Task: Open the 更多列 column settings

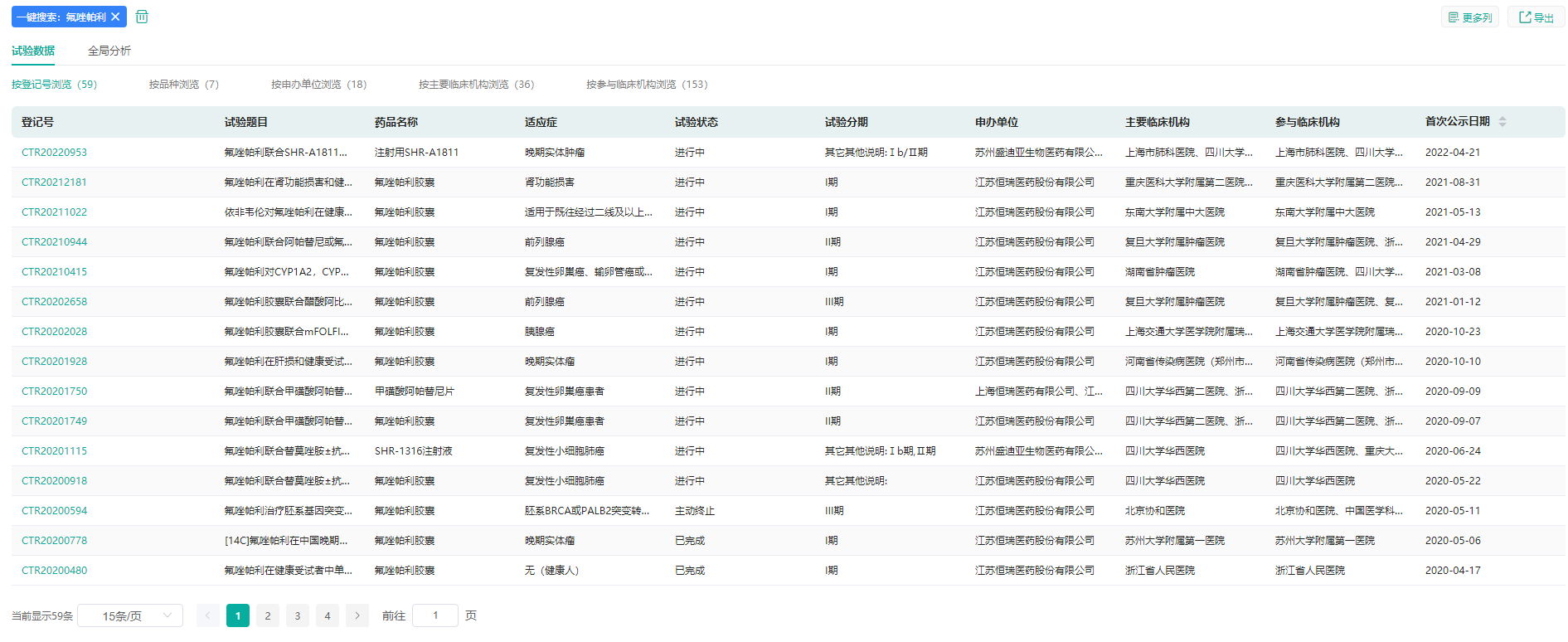Action: 1469,17
